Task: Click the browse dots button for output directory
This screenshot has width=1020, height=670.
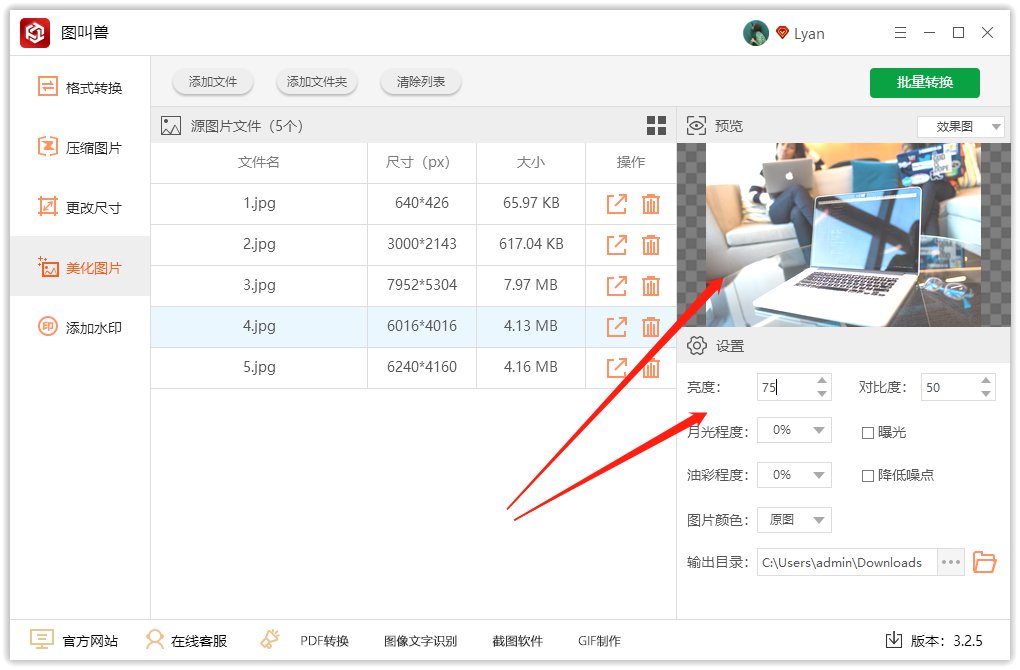Action: [951, 562]
